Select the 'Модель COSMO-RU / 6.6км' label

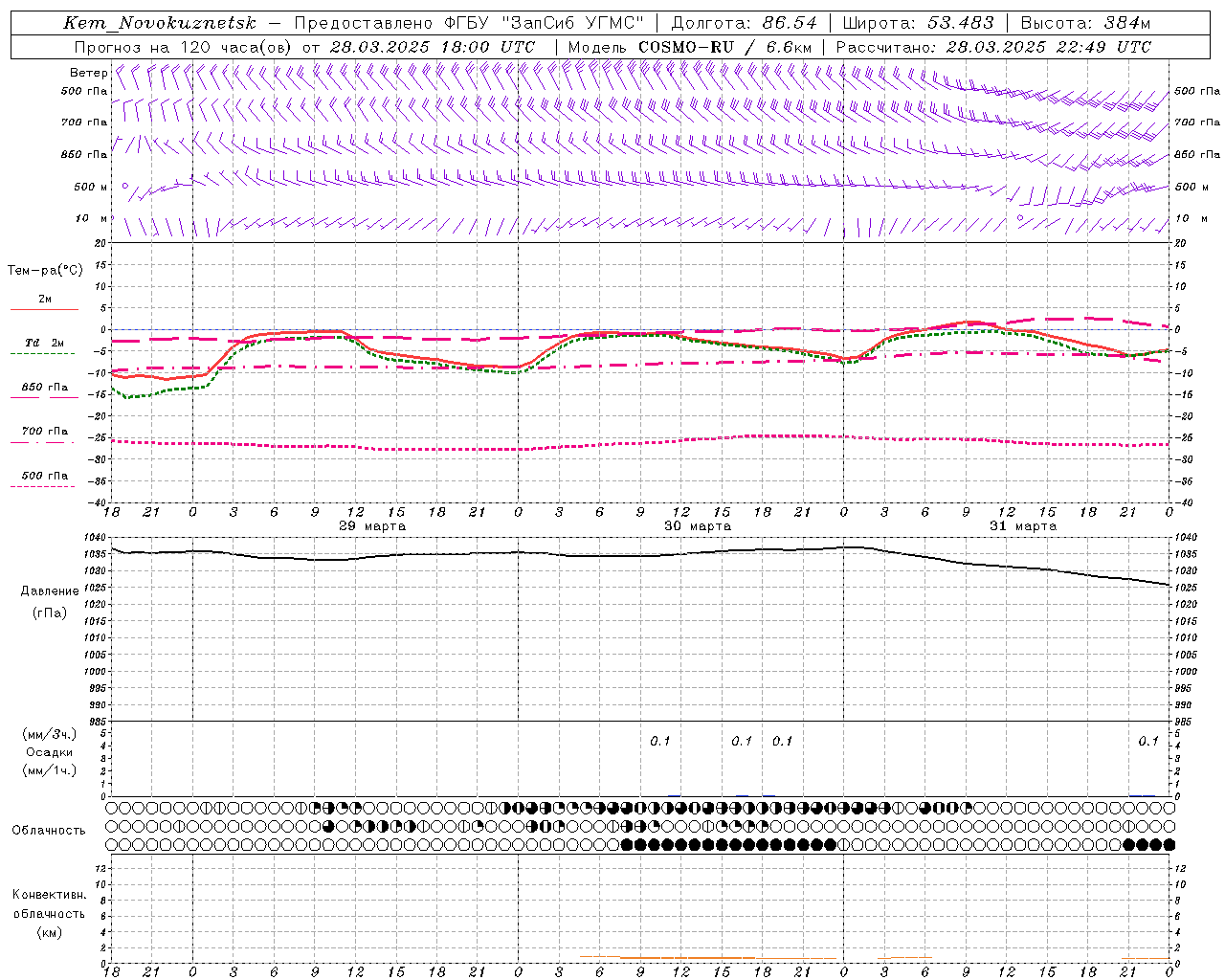click(689, 47)
